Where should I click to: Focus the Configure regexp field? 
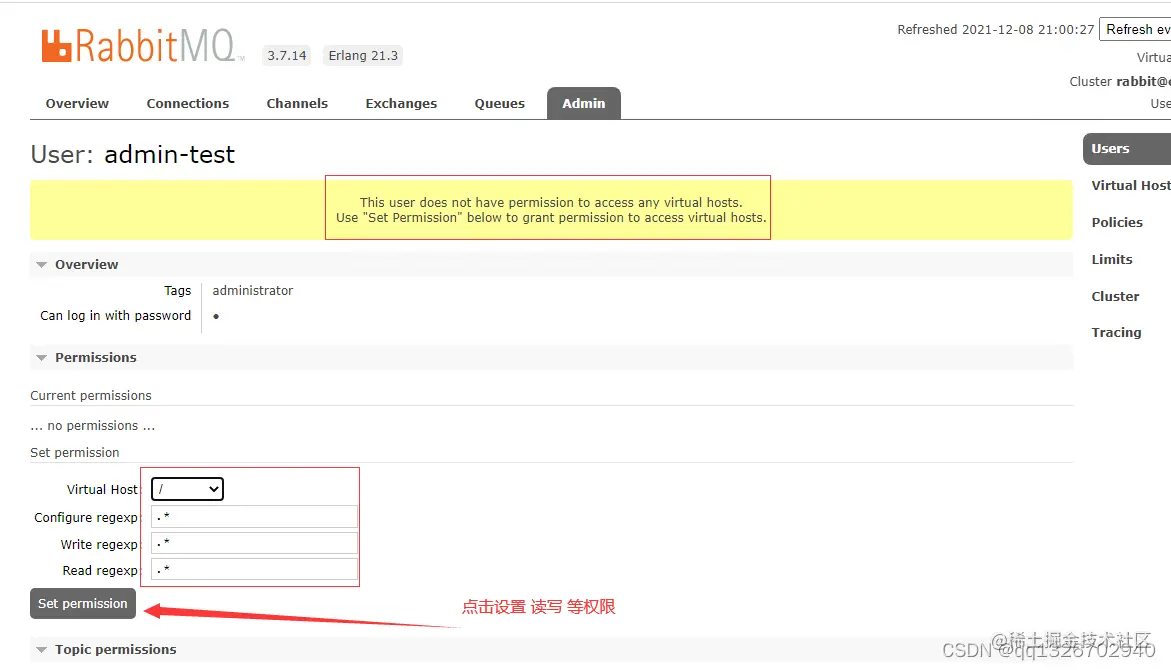coord(254,517)
